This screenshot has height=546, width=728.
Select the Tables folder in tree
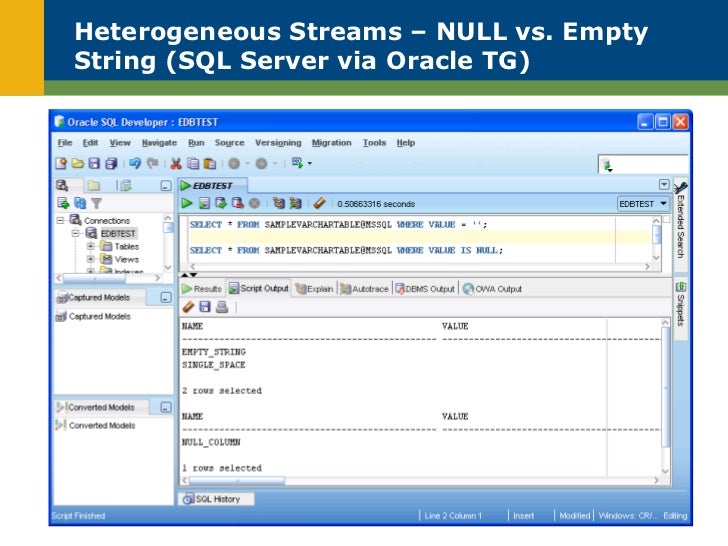coord(120,246)
